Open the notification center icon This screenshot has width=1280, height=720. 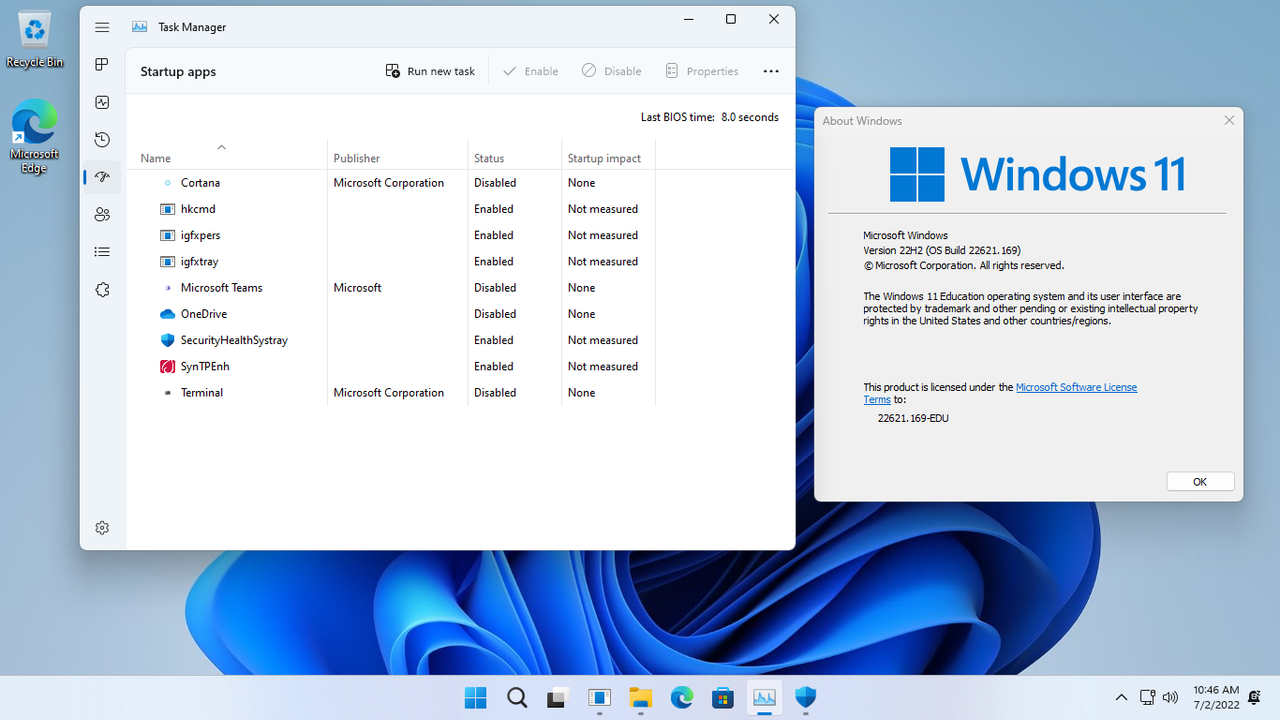pyautogui.click(x=1254, y=697)
